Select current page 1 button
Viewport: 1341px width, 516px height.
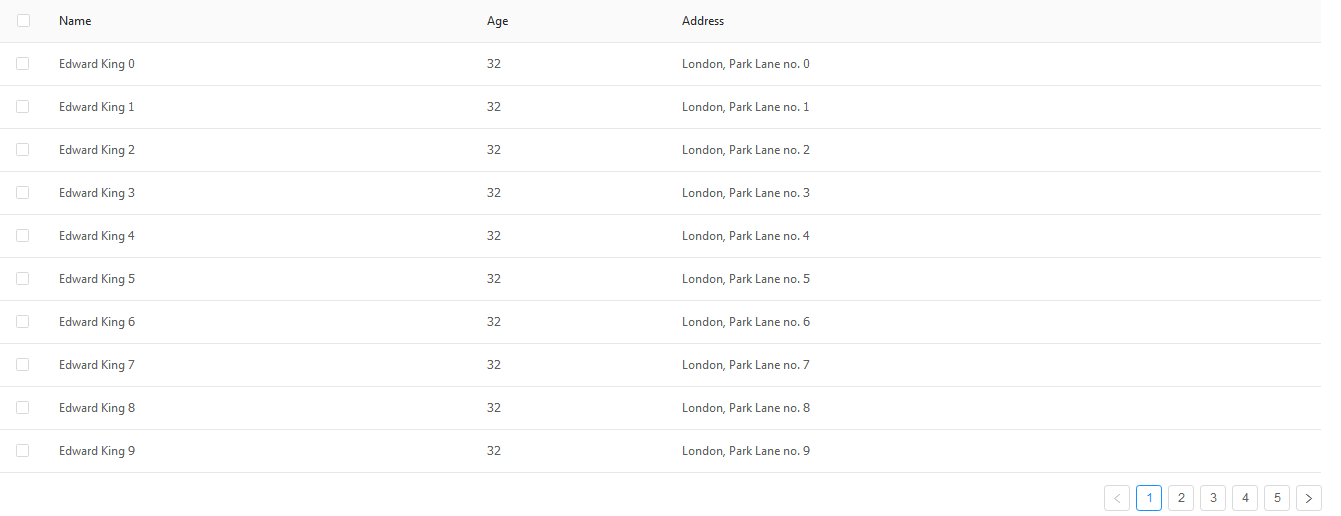[x=1149, y=498]
